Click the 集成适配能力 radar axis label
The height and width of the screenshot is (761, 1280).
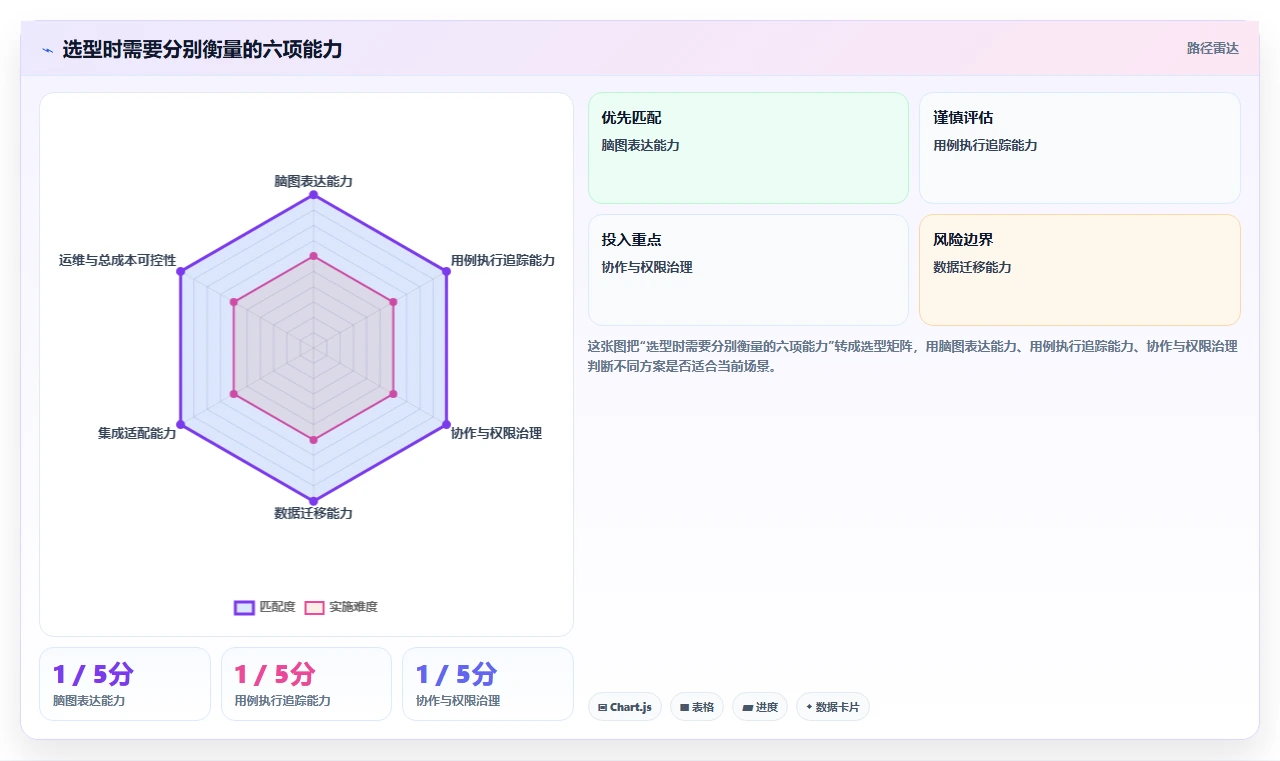(137, 433)
